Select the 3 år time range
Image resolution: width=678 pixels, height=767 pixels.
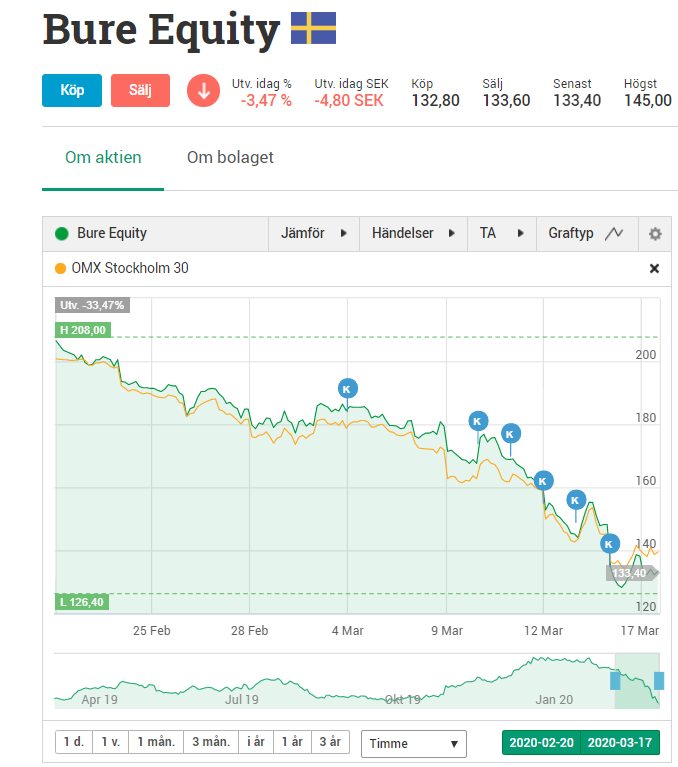coord(330,742)
